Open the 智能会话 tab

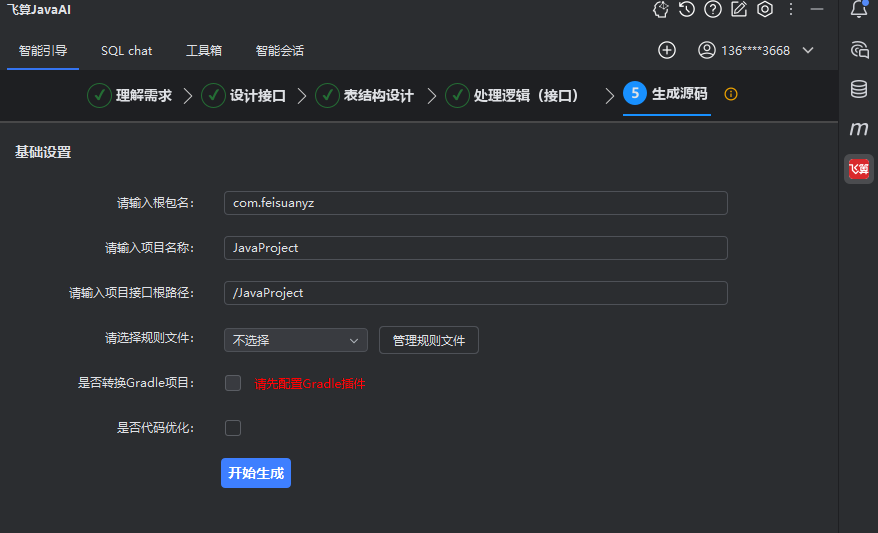click(x=279, y=50)
